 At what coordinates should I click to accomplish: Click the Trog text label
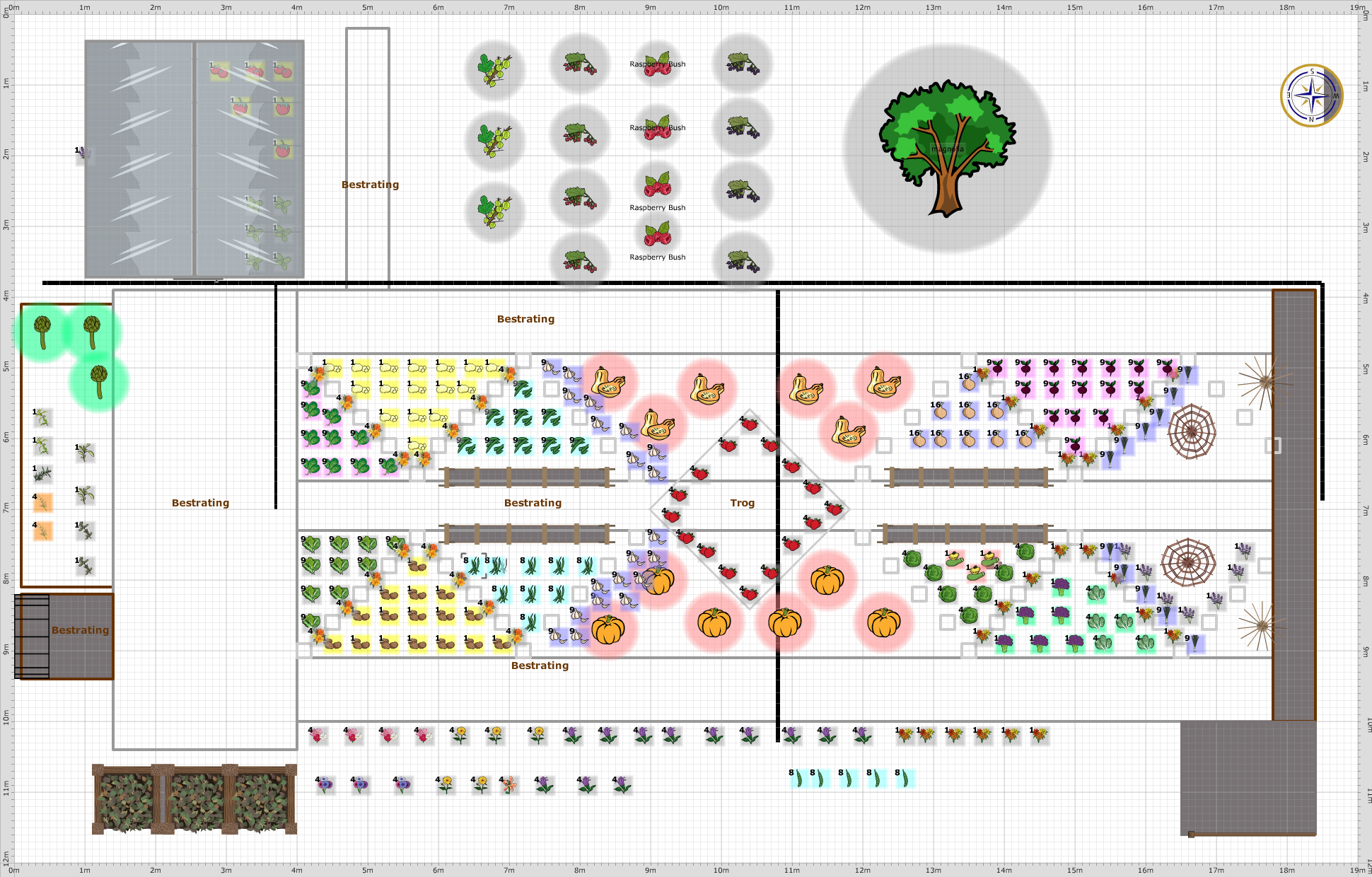pyautogui.click(x=743, y=503)
